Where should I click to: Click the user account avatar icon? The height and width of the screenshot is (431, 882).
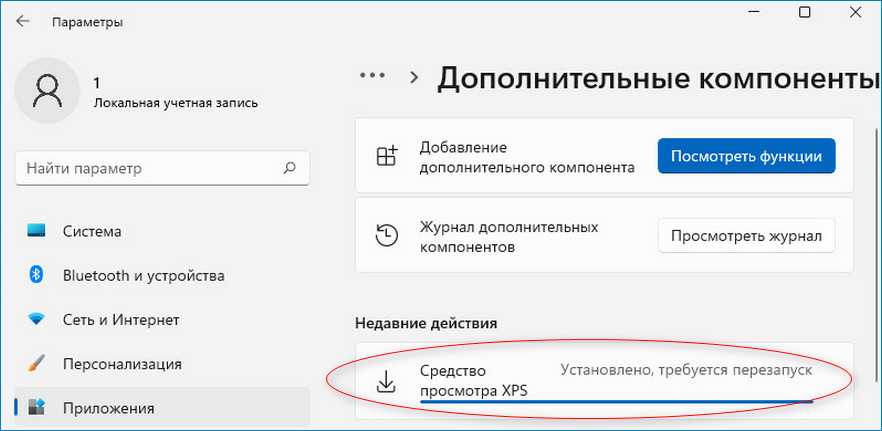(x=47, y=91)
